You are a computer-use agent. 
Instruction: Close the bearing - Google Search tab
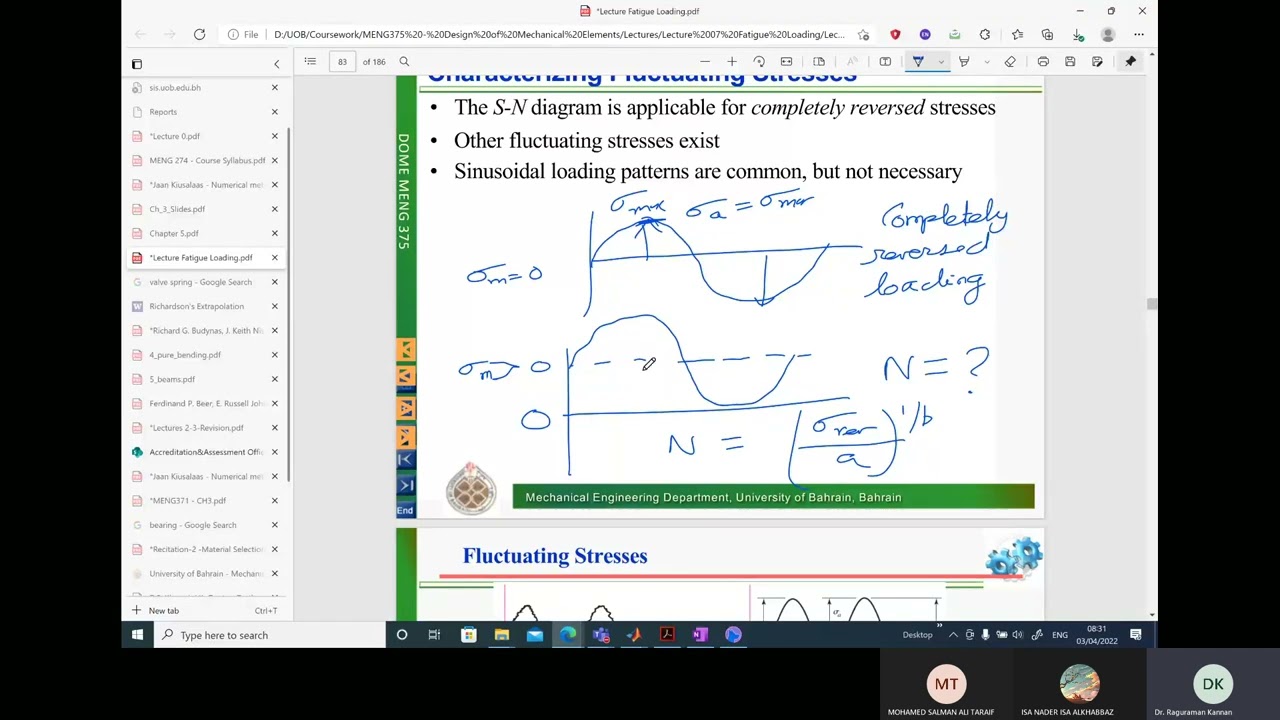point(275,525)
